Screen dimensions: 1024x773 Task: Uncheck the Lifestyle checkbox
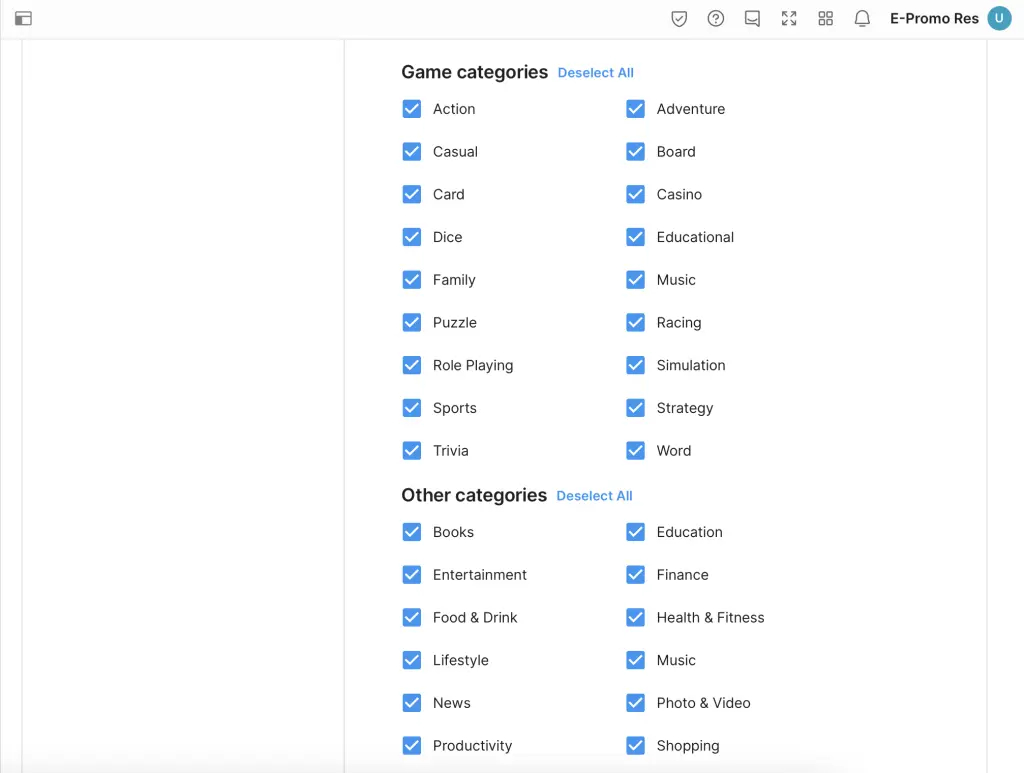tap(412, 660)
